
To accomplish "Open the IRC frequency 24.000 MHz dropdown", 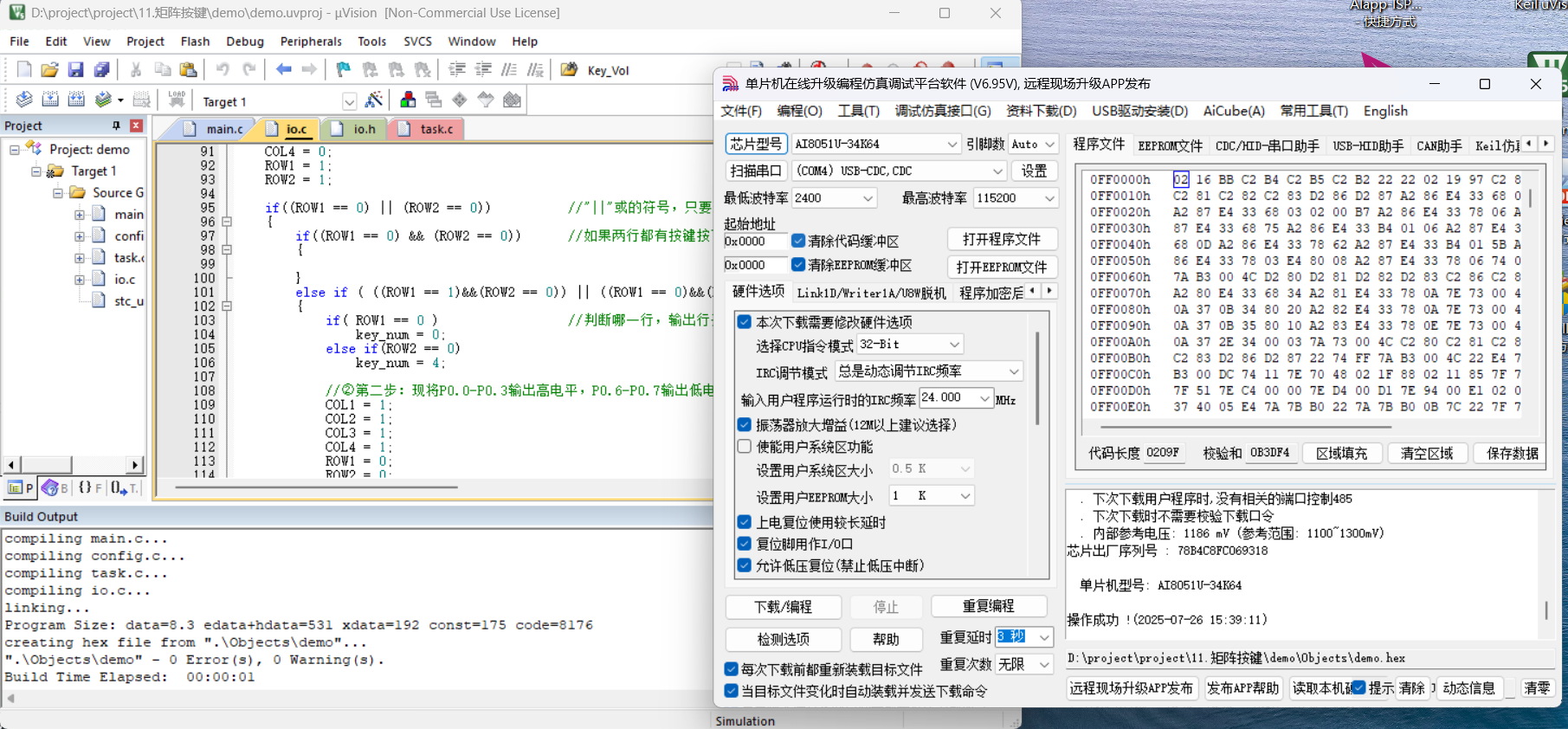I will pos(955,397).
